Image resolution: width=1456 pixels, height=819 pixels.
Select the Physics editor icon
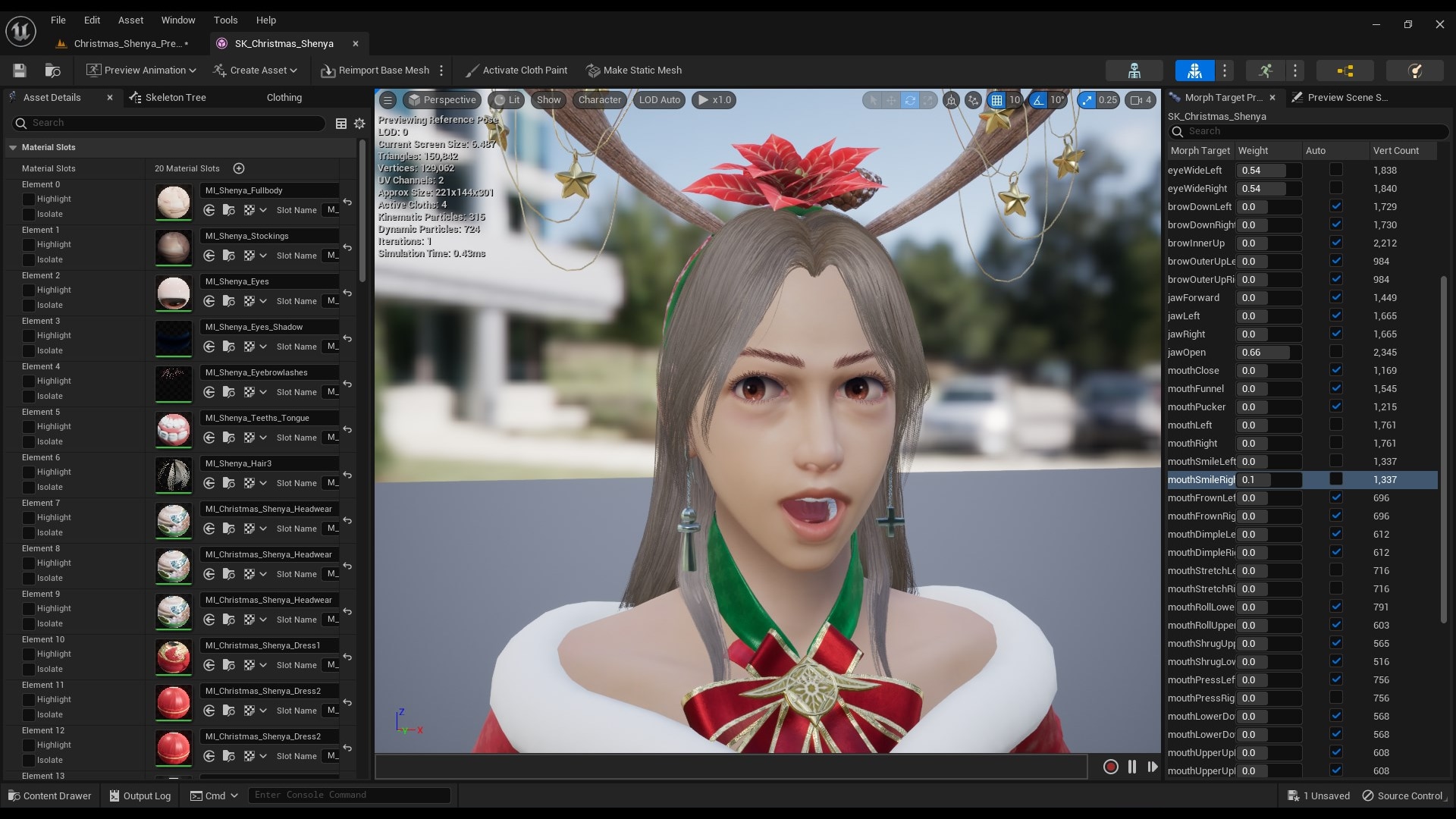(x=1415, y=71)
